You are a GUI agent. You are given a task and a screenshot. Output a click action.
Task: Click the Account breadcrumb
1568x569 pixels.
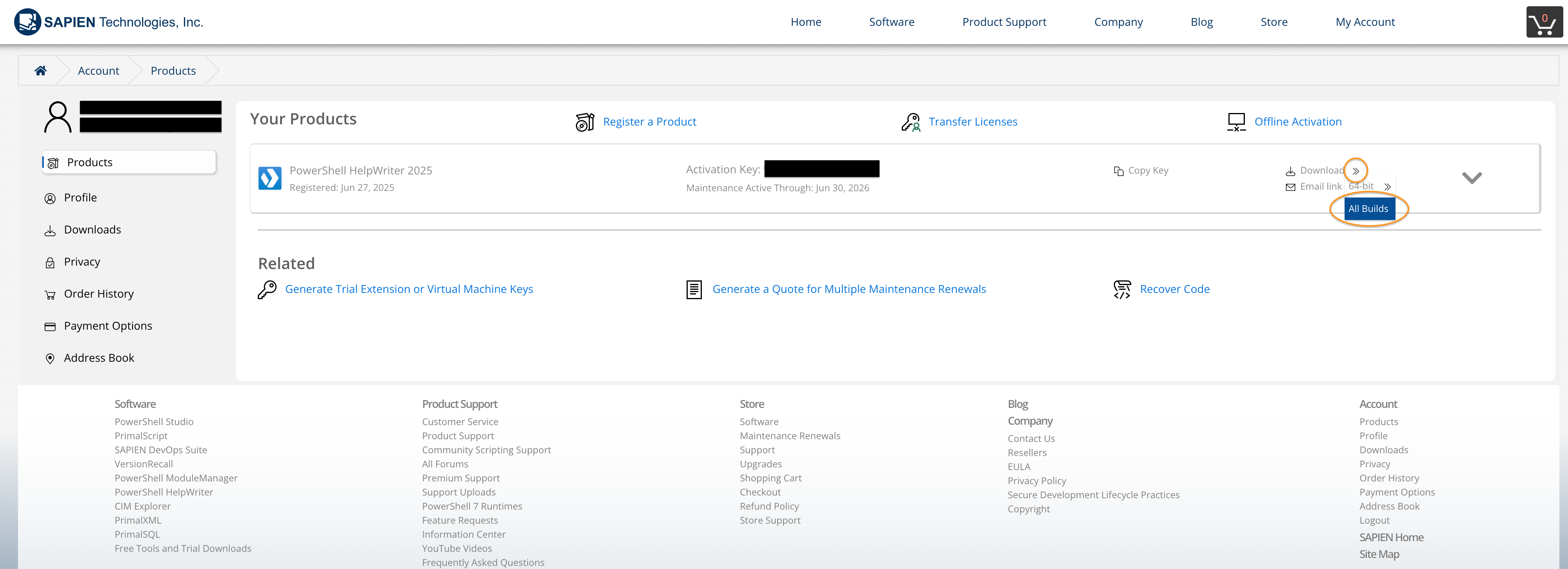(x=99, y=71)
